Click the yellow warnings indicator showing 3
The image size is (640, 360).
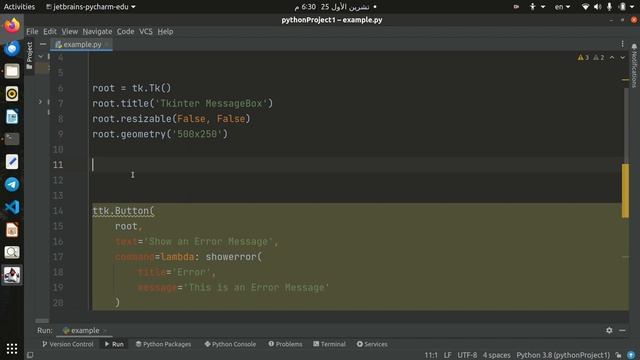pyautogui.click(x=583, y=58)
